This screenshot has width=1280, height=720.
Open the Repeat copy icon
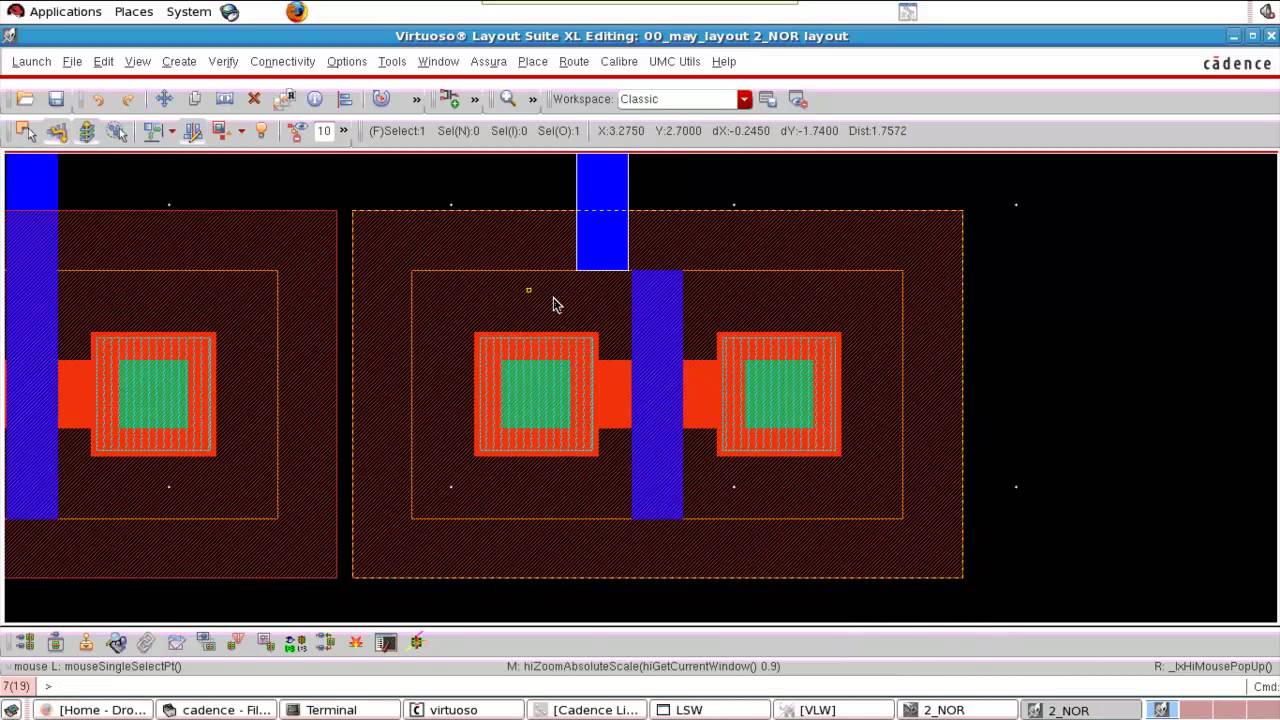point(285,99)
